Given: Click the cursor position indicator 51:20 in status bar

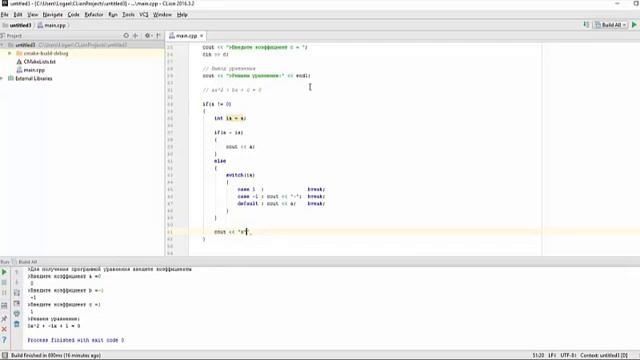Looking at the screenshot, I should 538,356.
